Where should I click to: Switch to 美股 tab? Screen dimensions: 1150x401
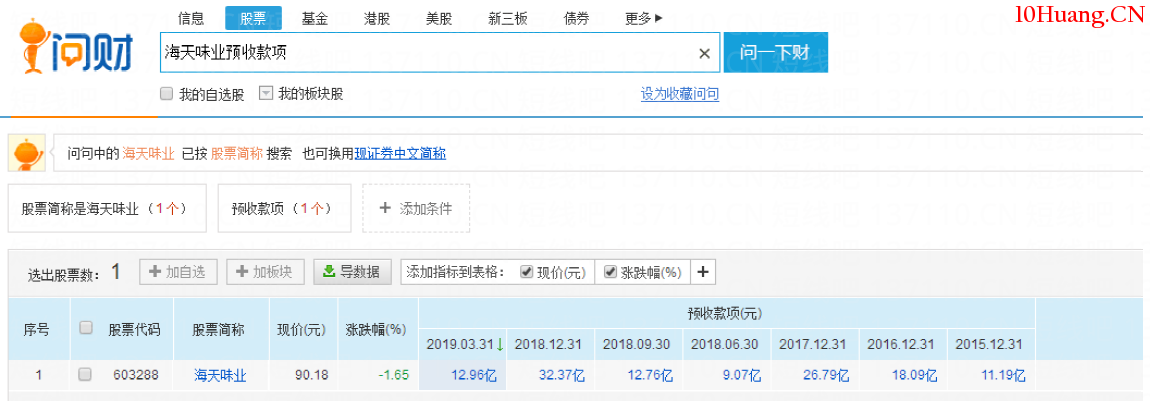tap(439, 18)
